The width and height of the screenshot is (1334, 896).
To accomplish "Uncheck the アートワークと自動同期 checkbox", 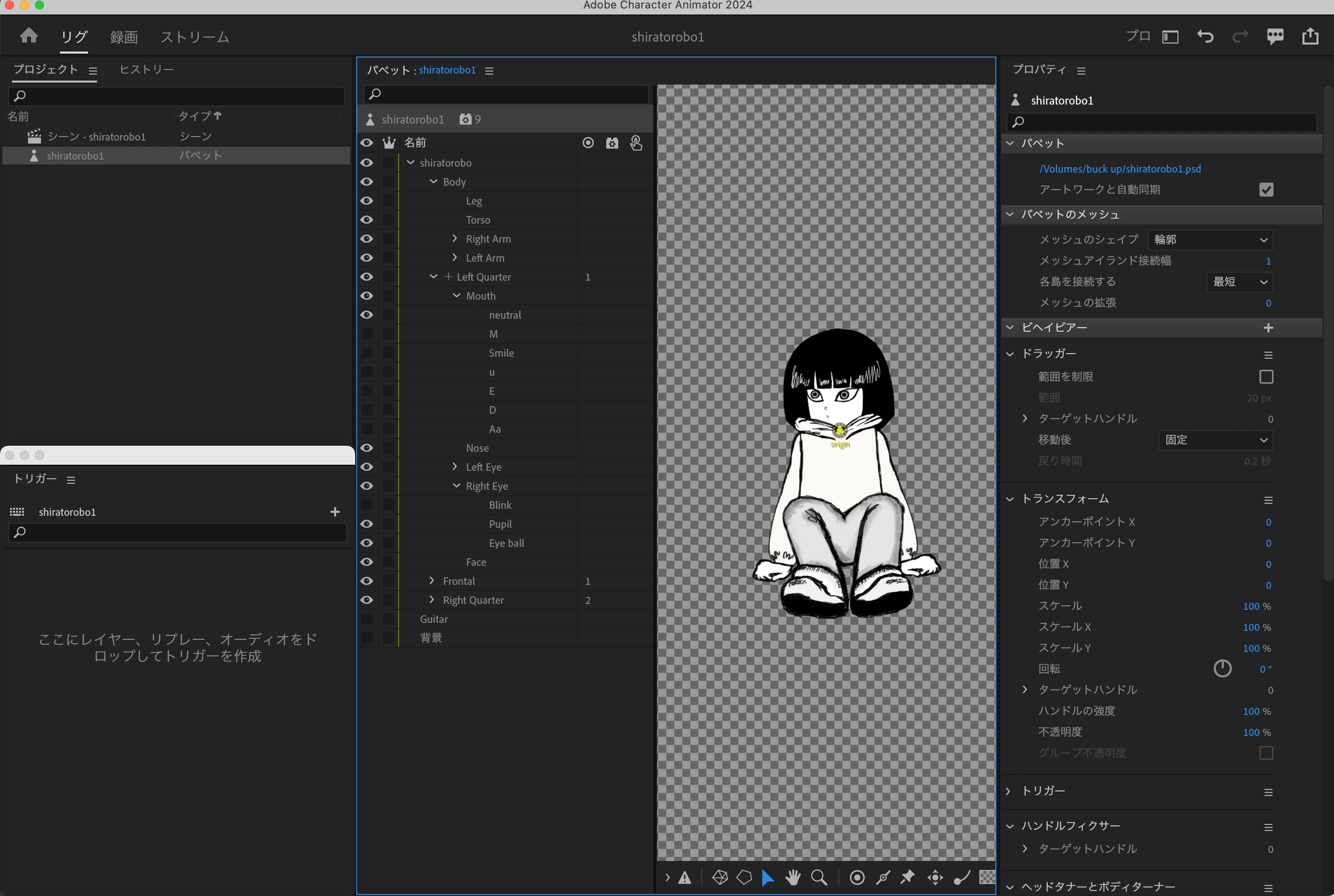I will coord(1266,190).
